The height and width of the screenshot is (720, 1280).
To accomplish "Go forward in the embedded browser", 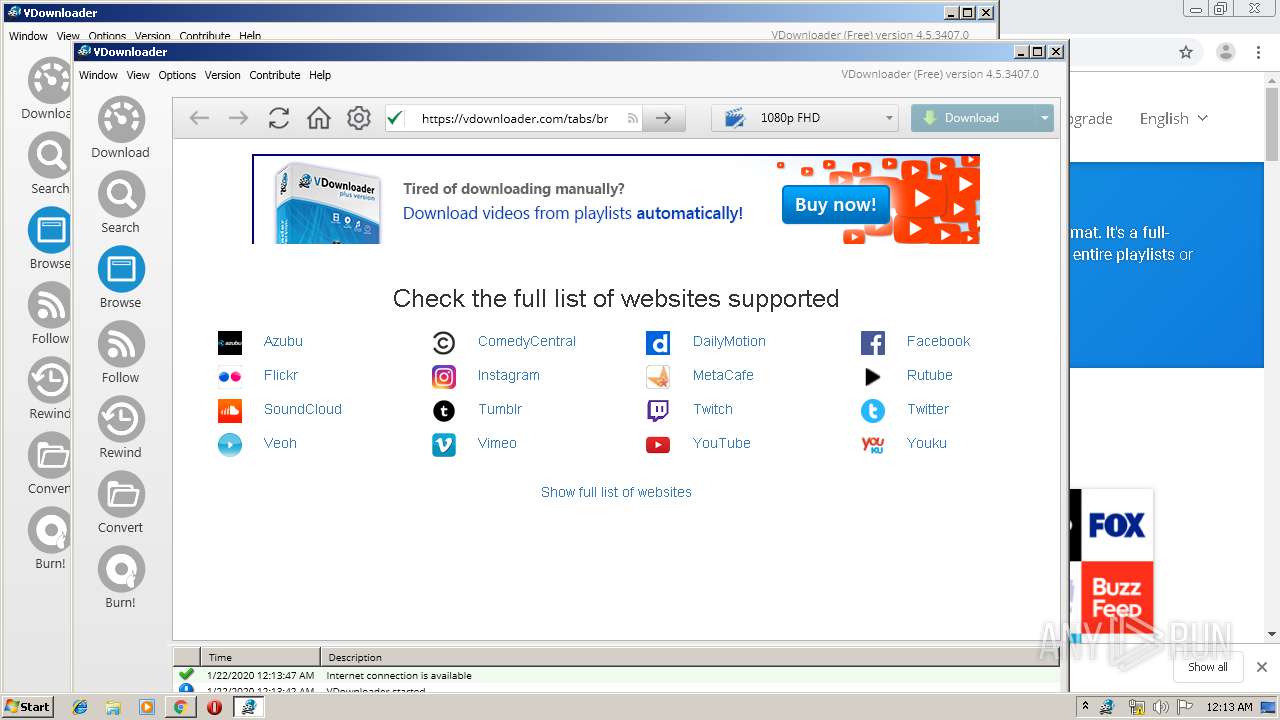I will [x=238, y=118].
